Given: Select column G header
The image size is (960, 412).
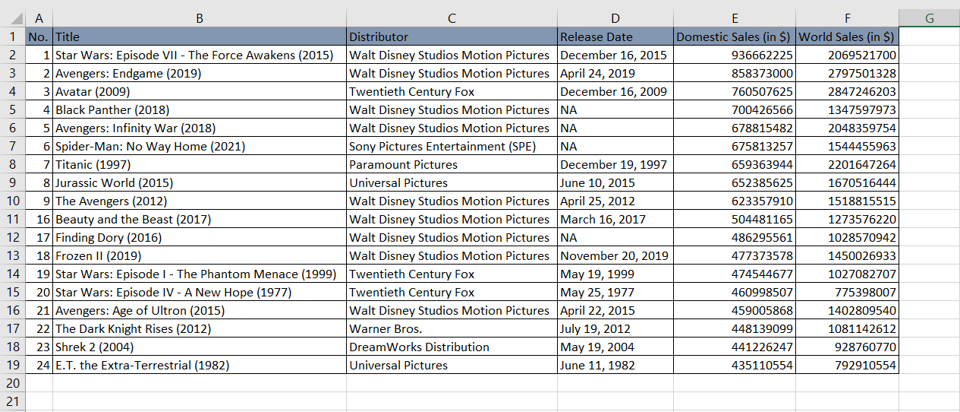Looking at the screenshot, I should (x=929, y=18).
